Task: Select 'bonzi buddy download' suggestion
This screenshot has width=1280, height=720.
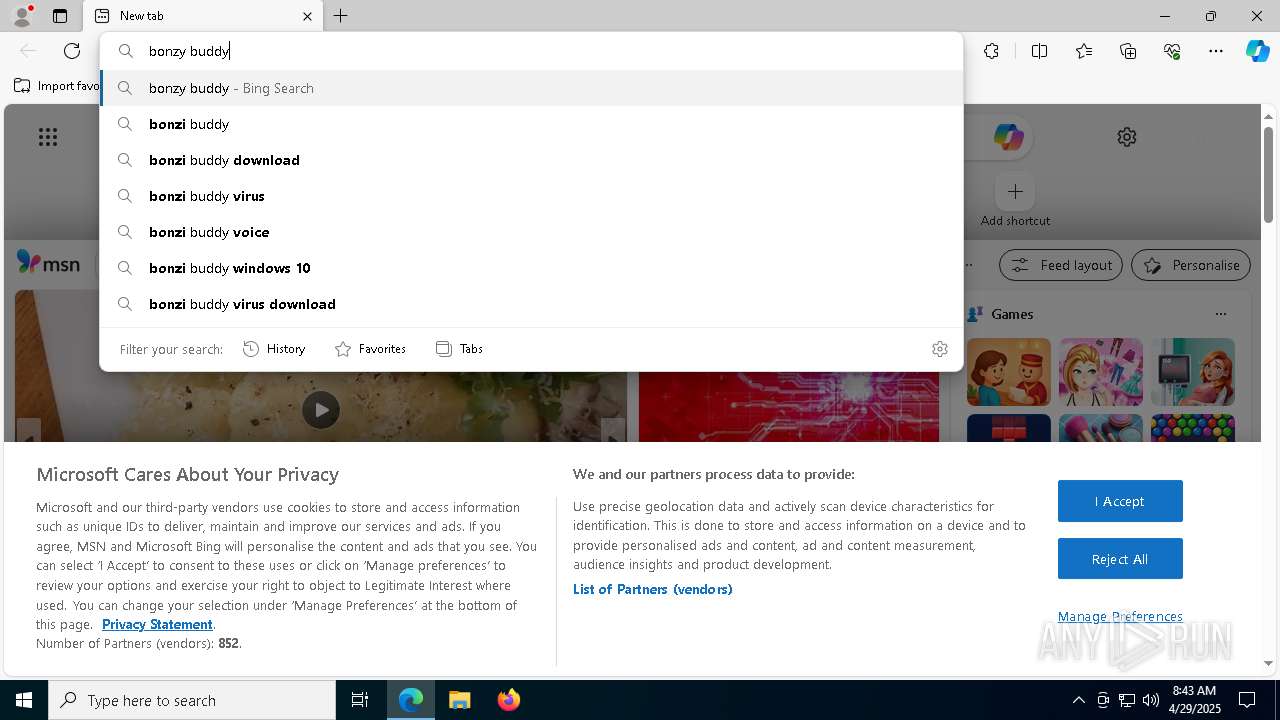Action: tap(531, 160)
